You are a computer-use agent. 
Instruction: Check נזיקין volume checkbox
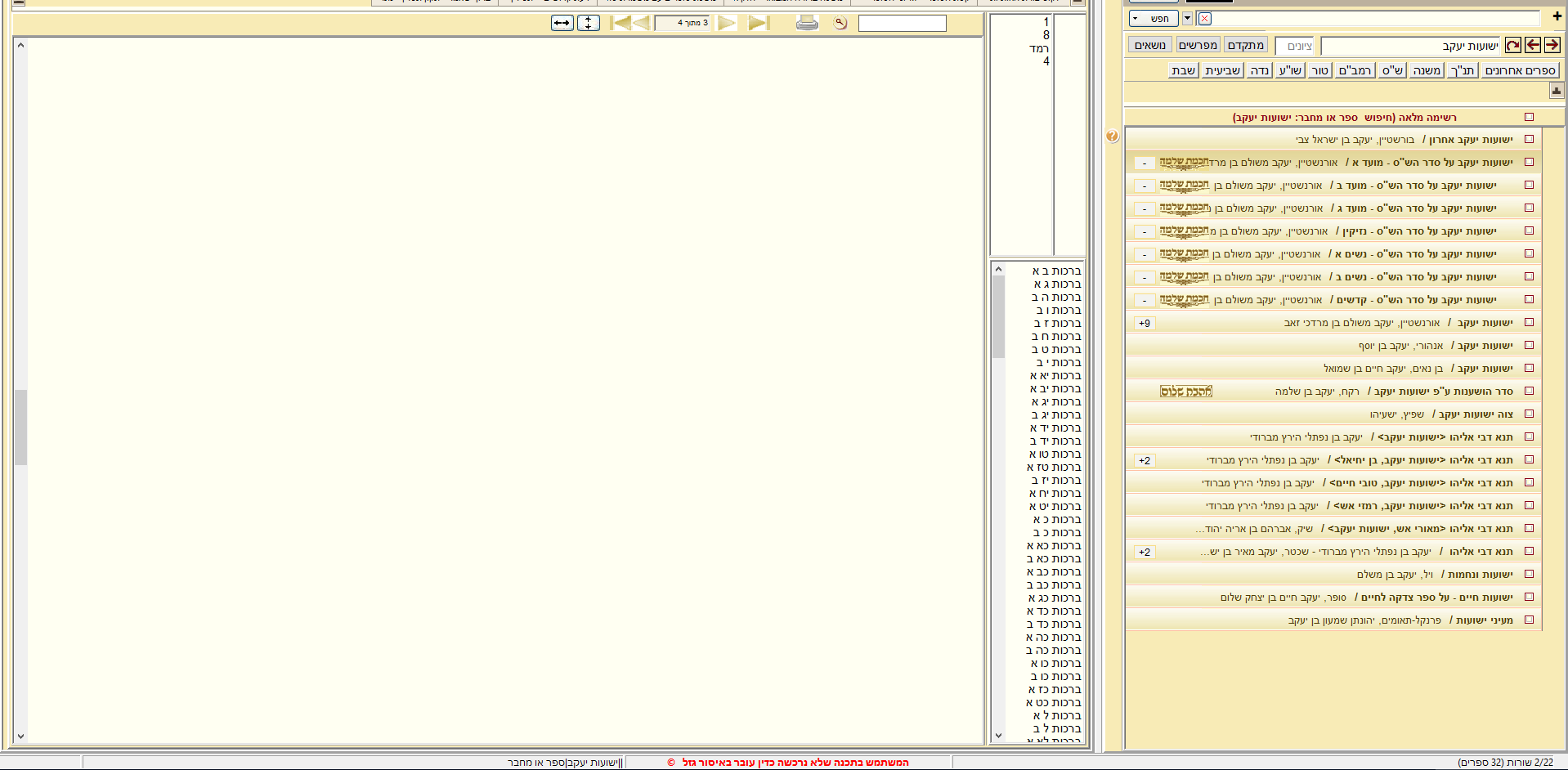pyautogui.click(x=1529, y=231)
